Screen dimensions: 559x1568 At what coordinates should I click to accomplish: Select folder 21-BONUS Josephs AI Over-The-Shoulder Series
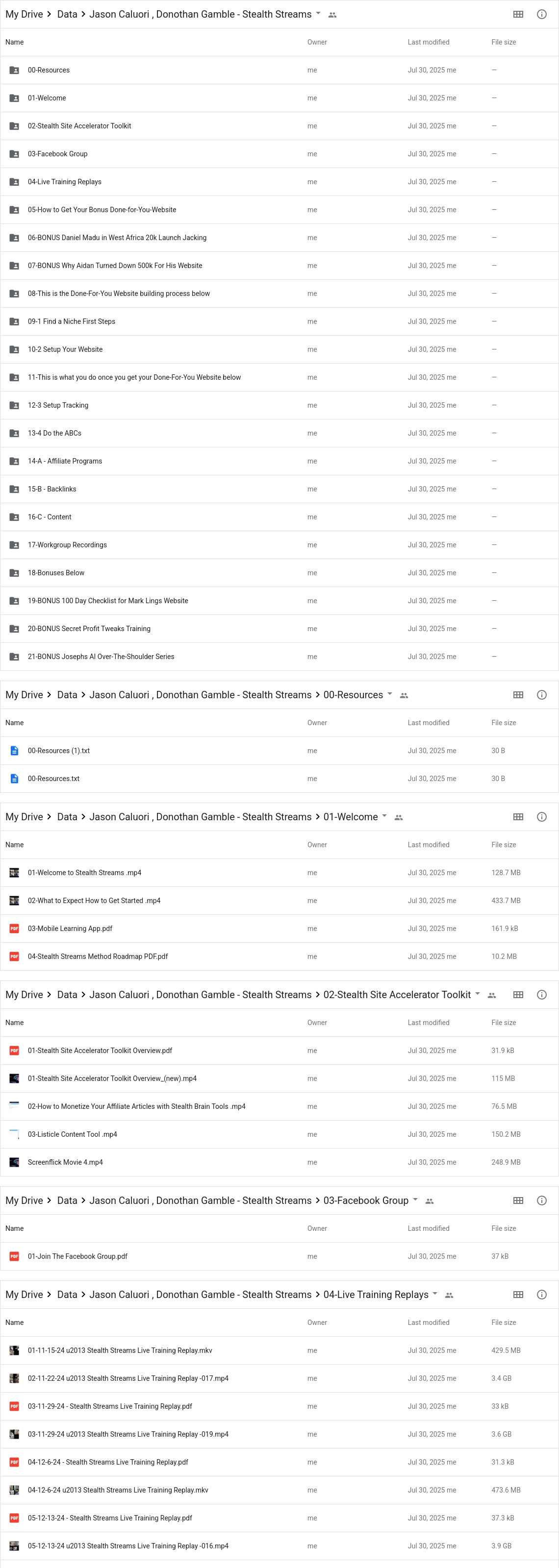coord(279,656)
